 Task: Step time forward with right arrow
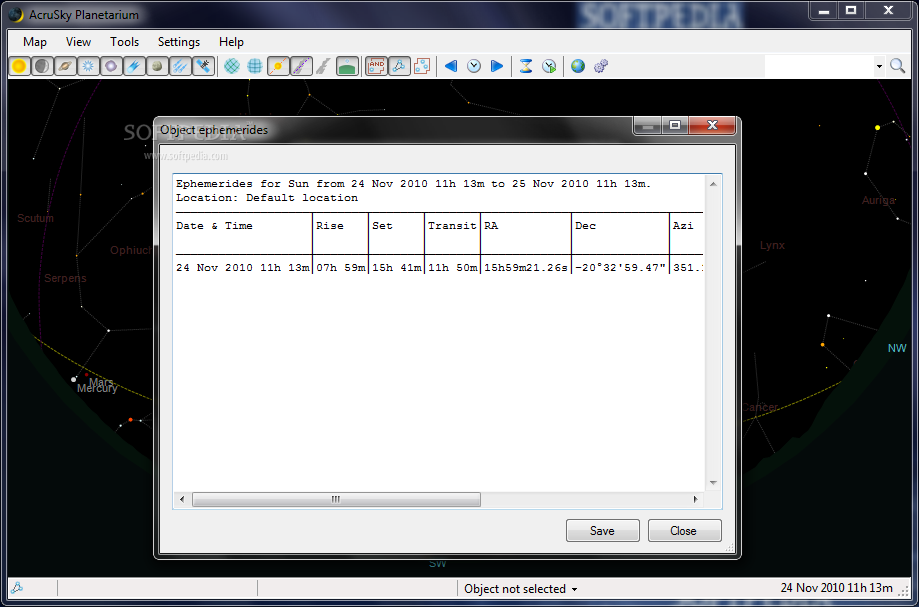[x=496, y=66]
